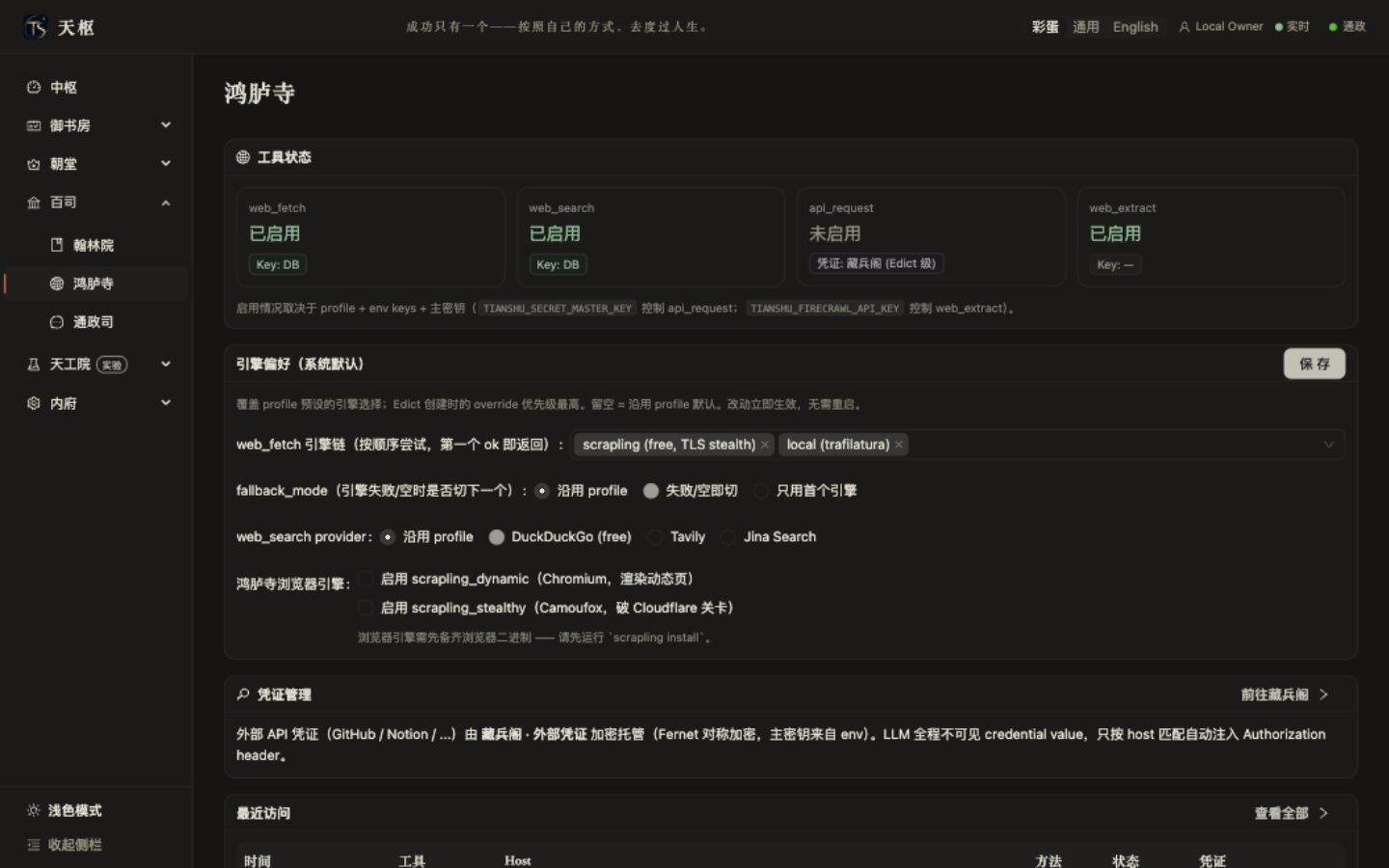
Task: Click chevron next to 查看全部
Action: pyautogui.click(x=1323, y=813)
